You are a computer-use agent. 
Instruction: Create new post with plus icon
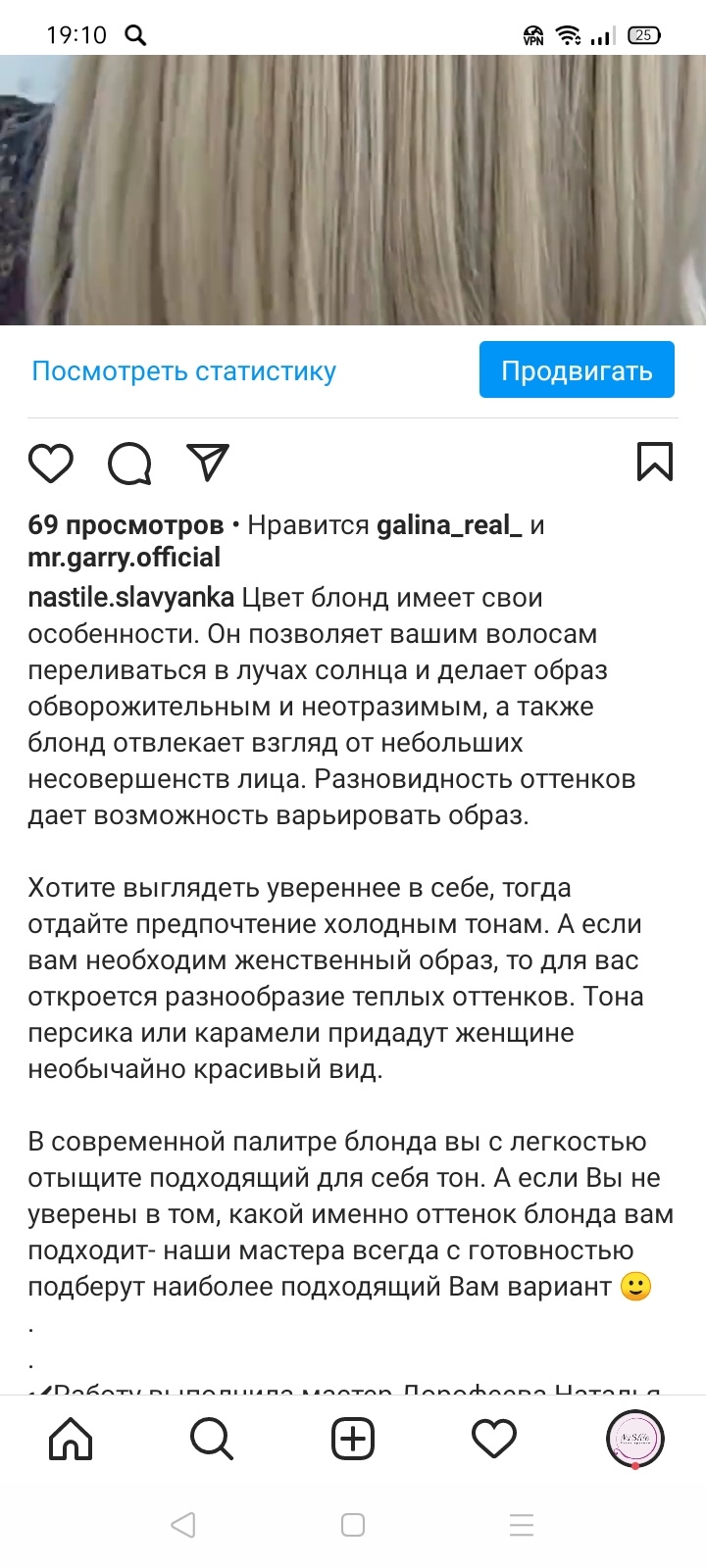pyautogui.click(x=353, y=1440)
